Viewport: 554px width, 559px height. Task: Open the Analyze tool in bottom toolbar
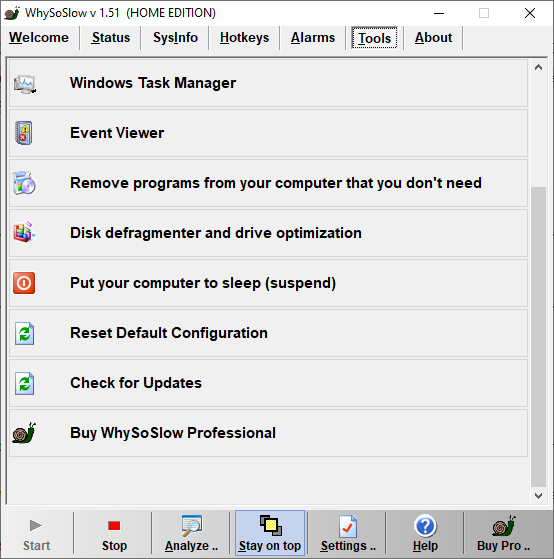pos(191,533)
